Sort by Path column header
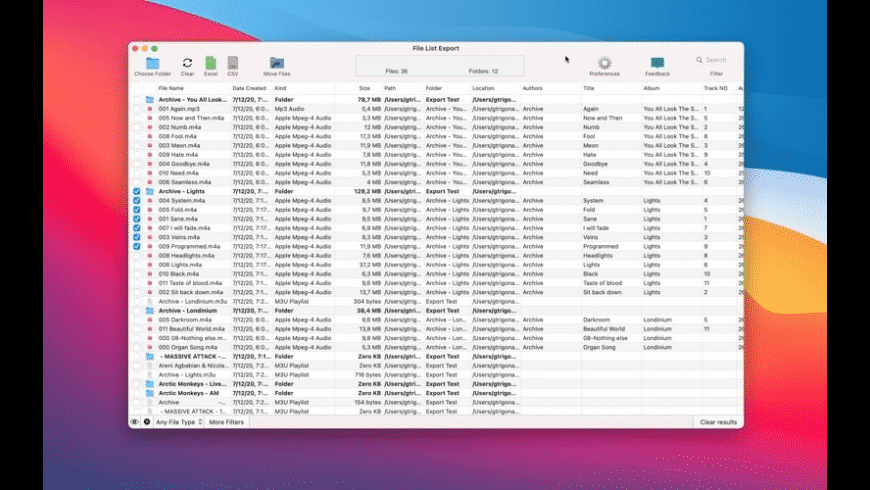Image resolution: width=870 pixels, height=490 pixels. 390,88
